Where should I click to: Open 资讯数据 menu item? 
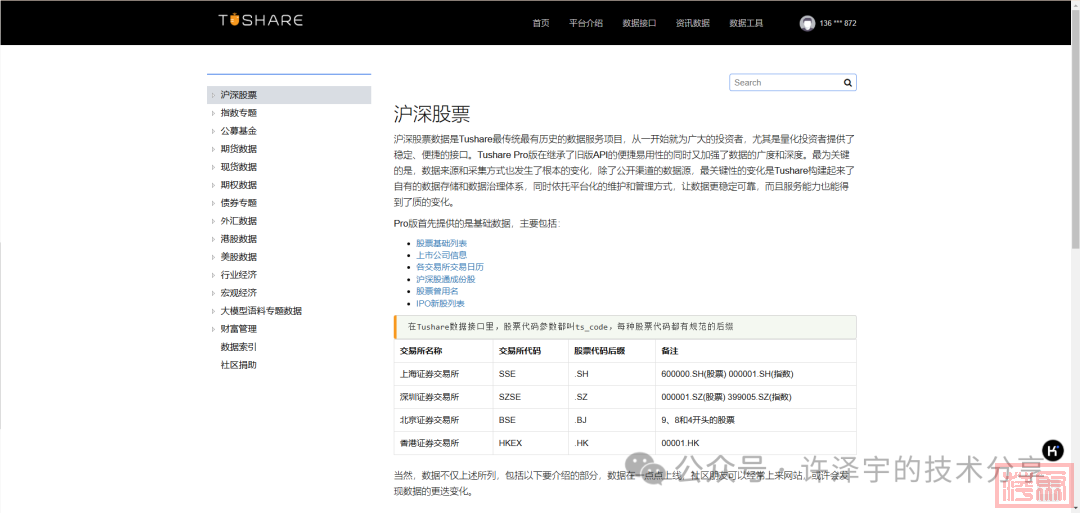[692, 23]
